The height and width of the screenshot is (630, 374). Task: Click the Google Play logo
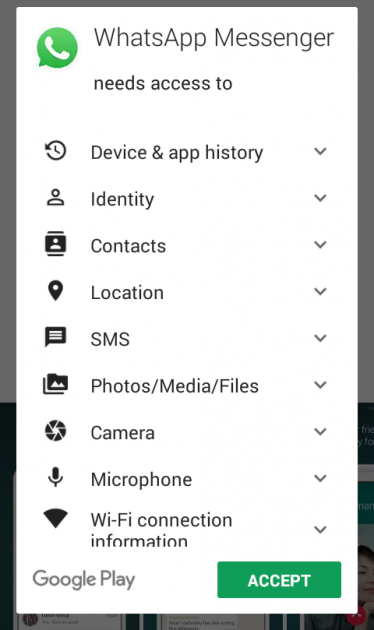coord(84,579)
